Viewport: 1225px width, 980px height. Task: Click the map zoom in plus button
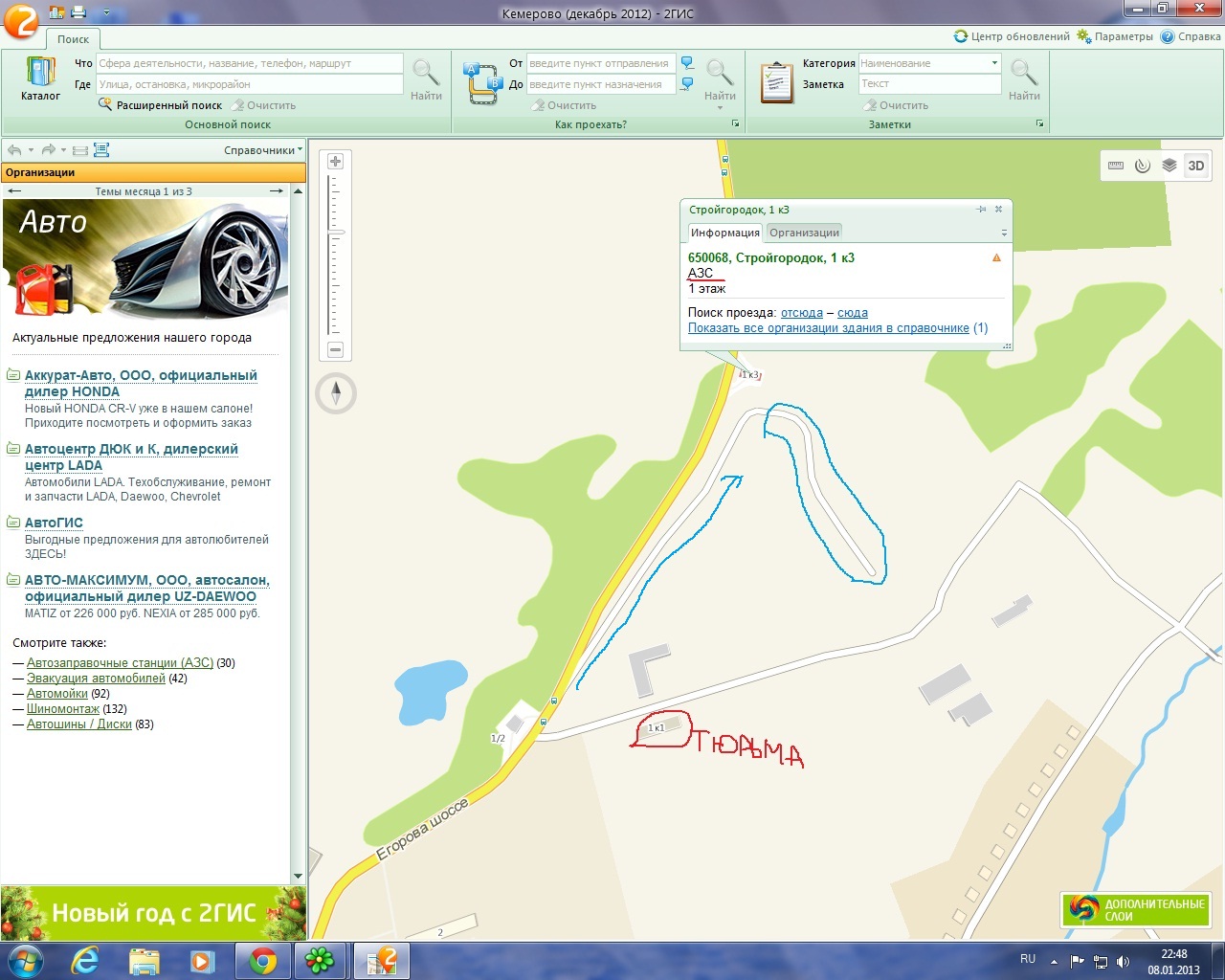[335, 162]
